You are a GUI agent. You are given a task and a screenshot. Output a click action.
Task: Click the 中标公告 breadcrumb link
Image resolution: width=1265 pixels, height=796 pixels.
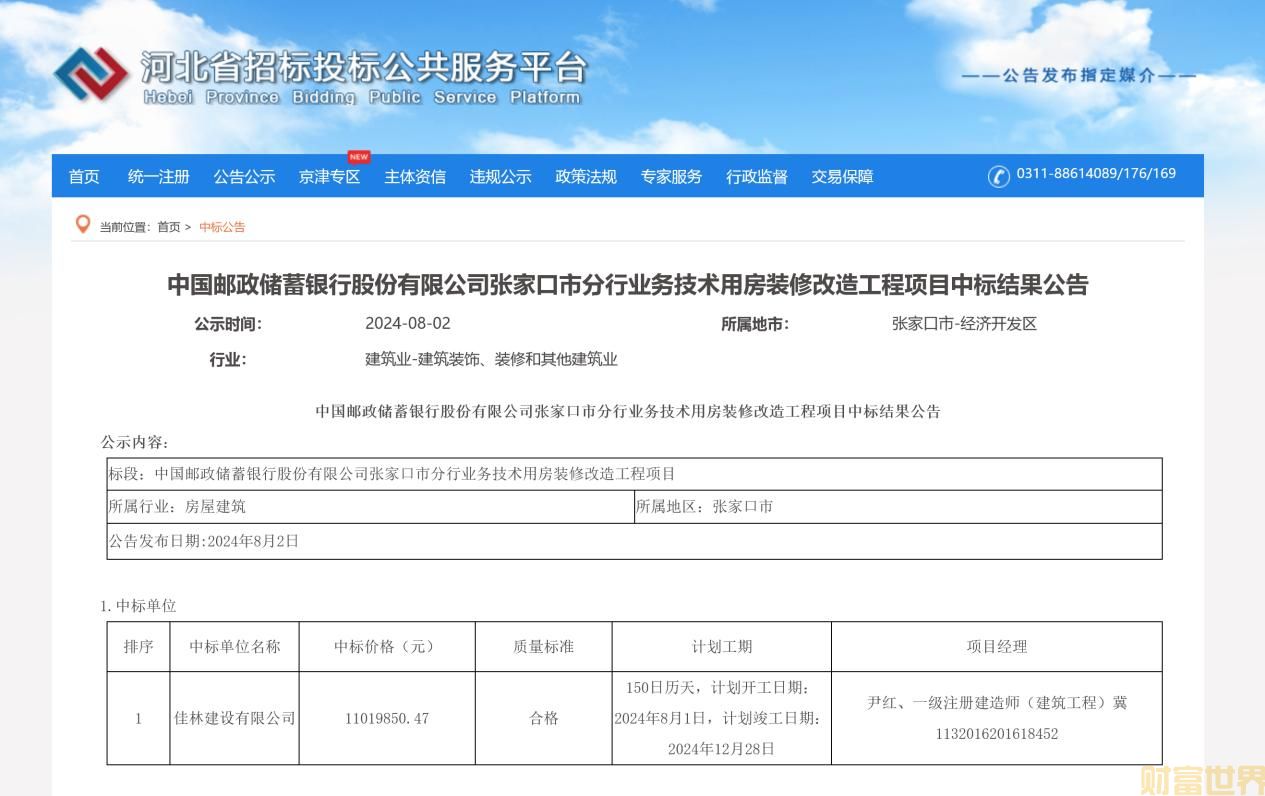[222, 227]
